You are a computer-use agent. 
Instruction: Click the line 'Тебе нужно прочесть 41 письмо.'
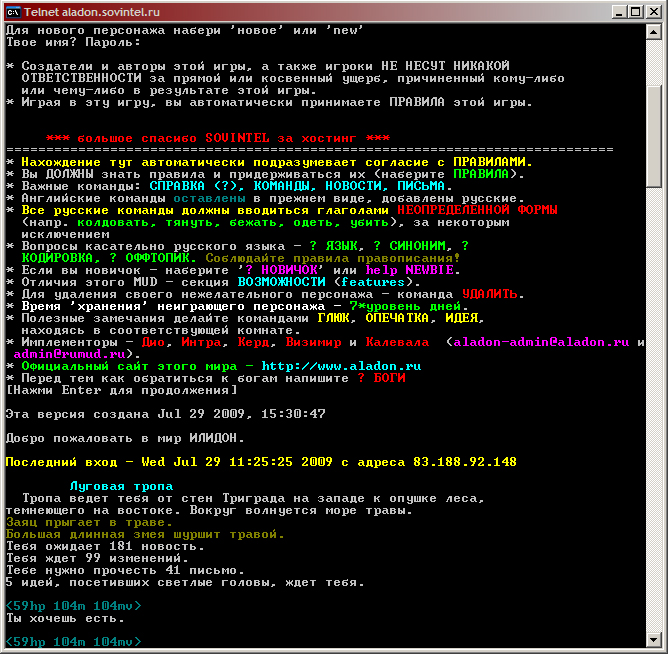point(125,570)
